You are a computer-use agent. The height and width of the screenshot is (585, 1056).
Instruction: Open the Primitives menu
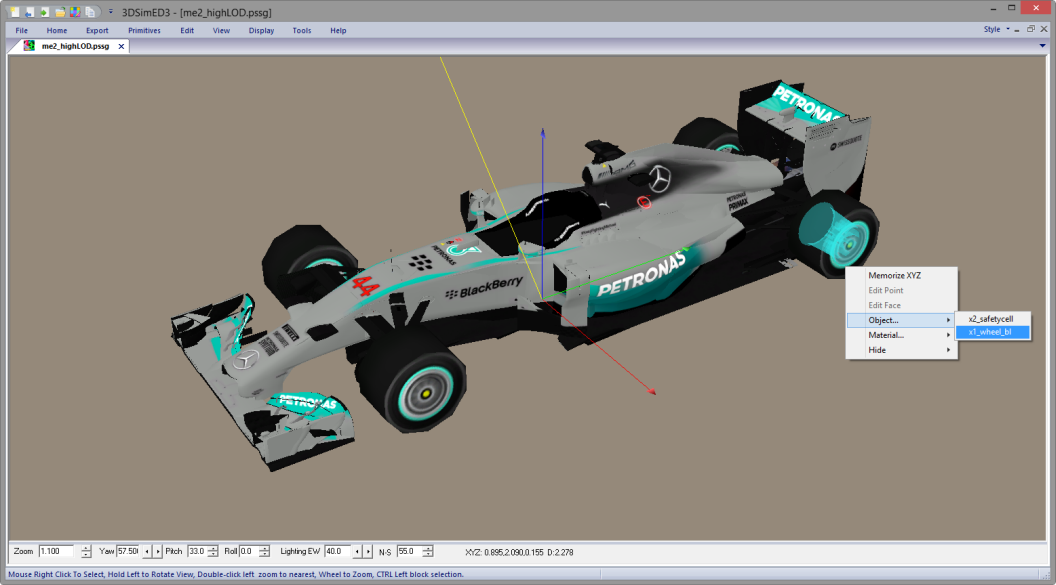pos(144,30)
